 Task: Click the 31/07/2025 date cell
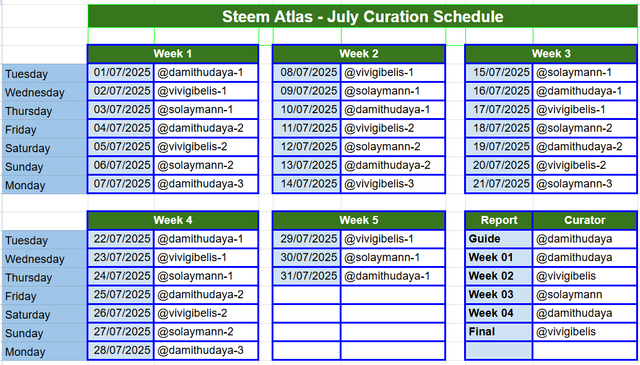(x=307, y=276)
